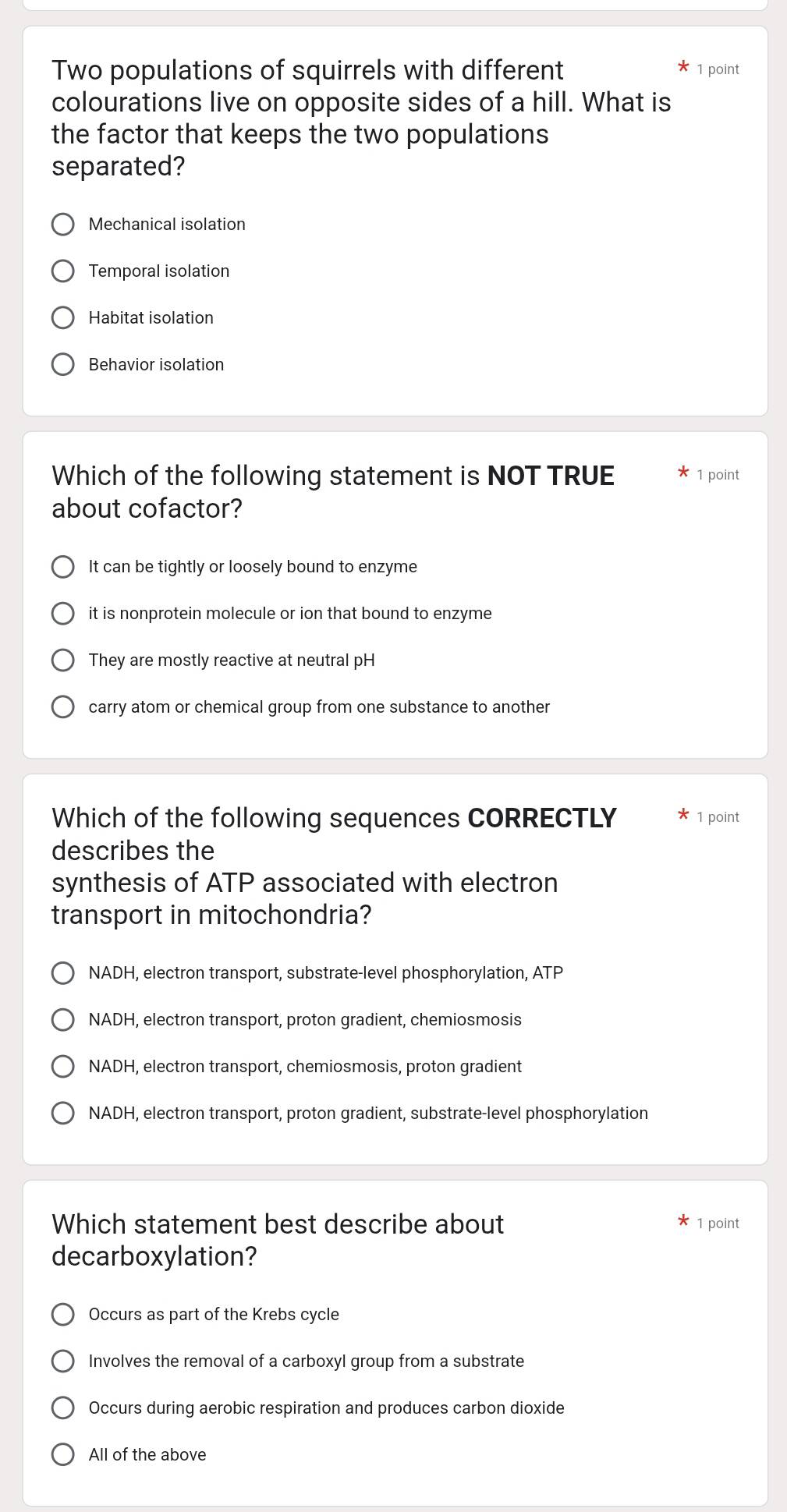787x1512 pixels.
Task: Choose Temporal isolation radio button
Action: pyautogui.click(x=63, y=271)
